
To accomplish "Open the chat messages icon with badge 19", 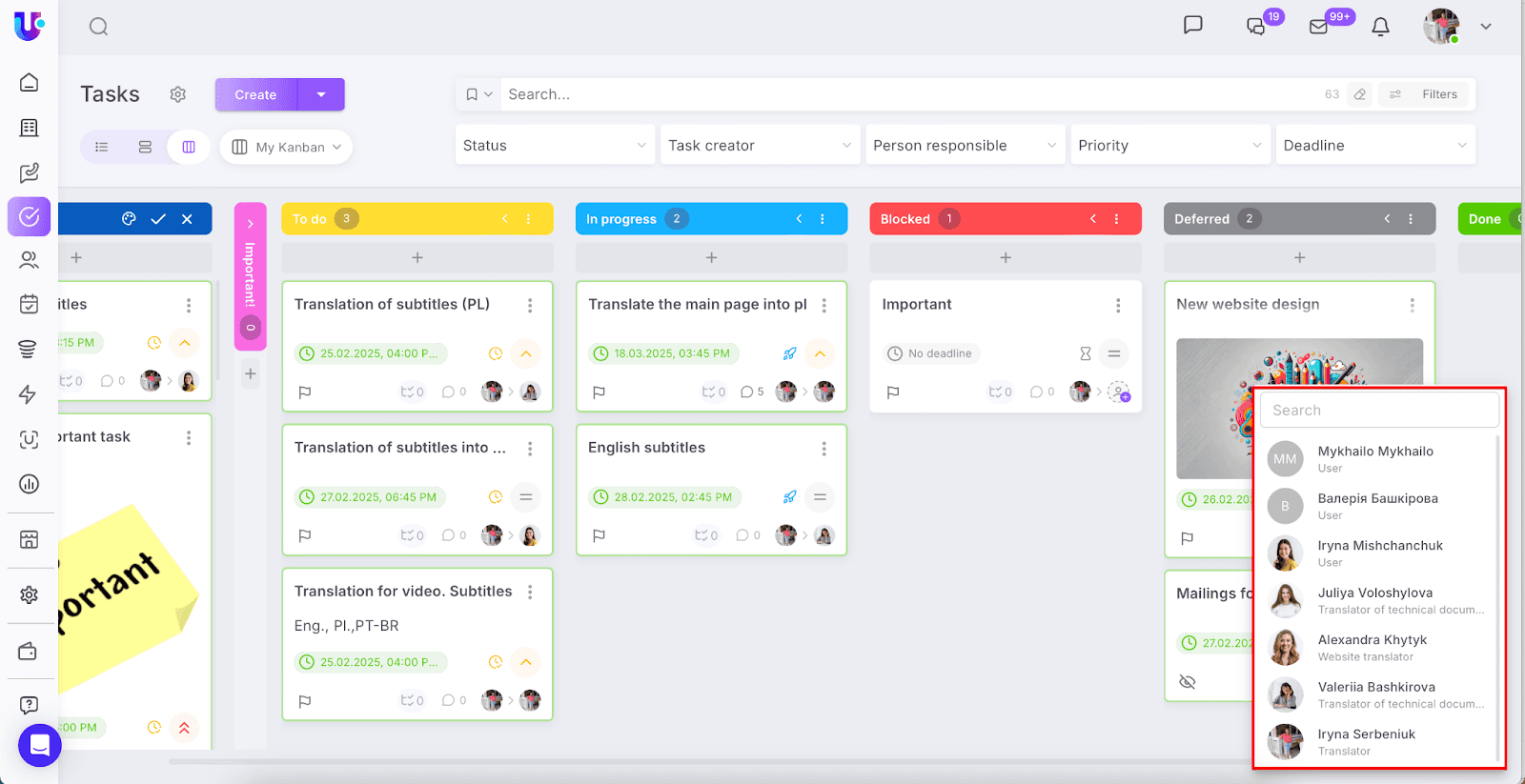I will coord(1256,27).
